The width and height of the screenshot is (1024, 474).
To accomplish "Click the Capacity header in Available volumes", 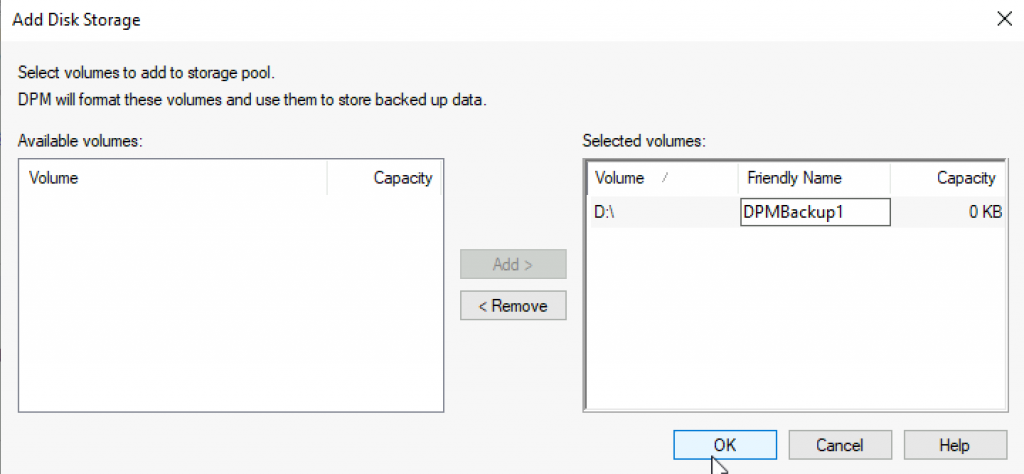I will pyautogui.click(x=384, y=178).
